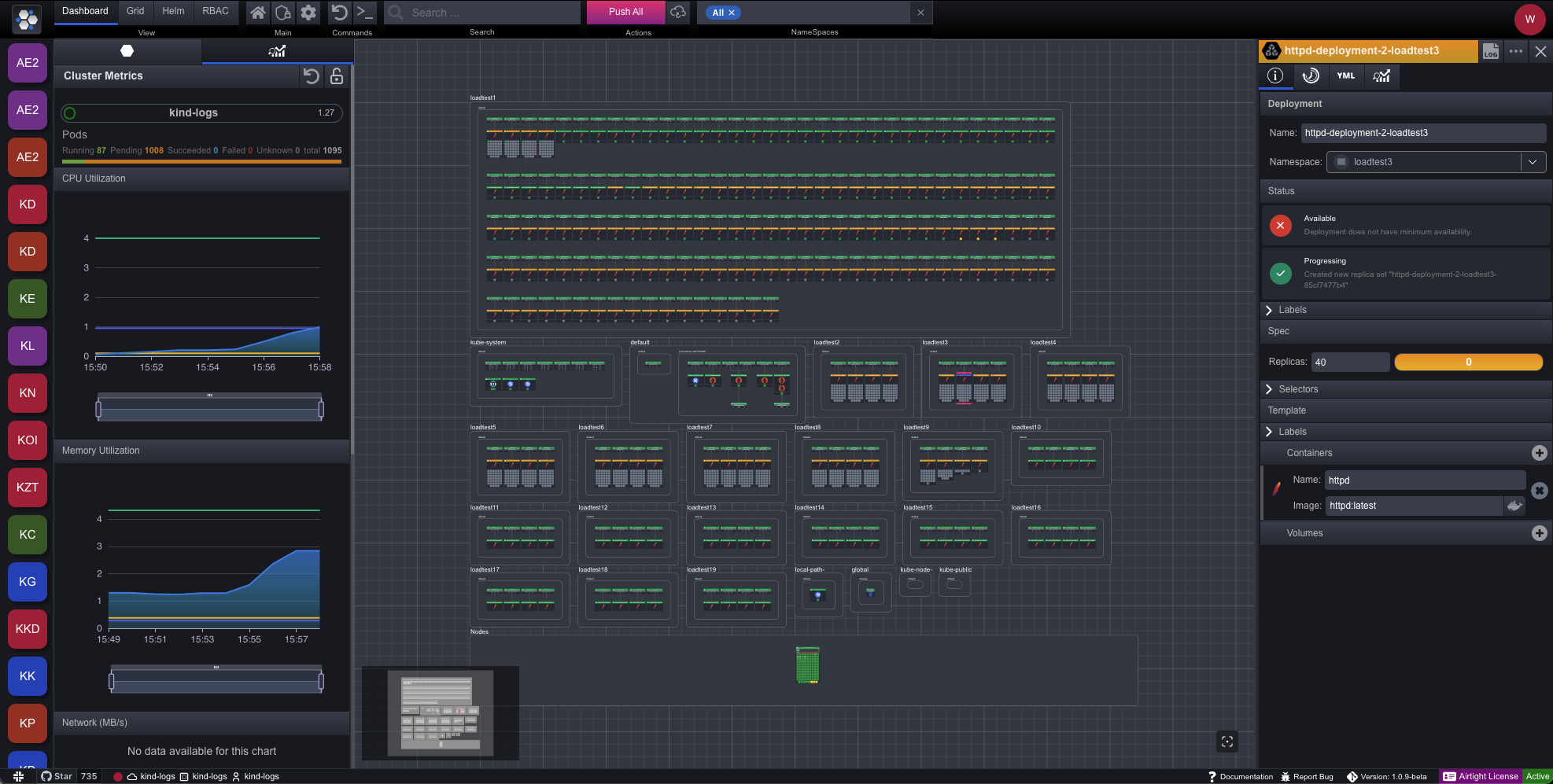This screenshot has height=784, width=1553.
Task: Remove the httpd container
Action: [1539, 491]
